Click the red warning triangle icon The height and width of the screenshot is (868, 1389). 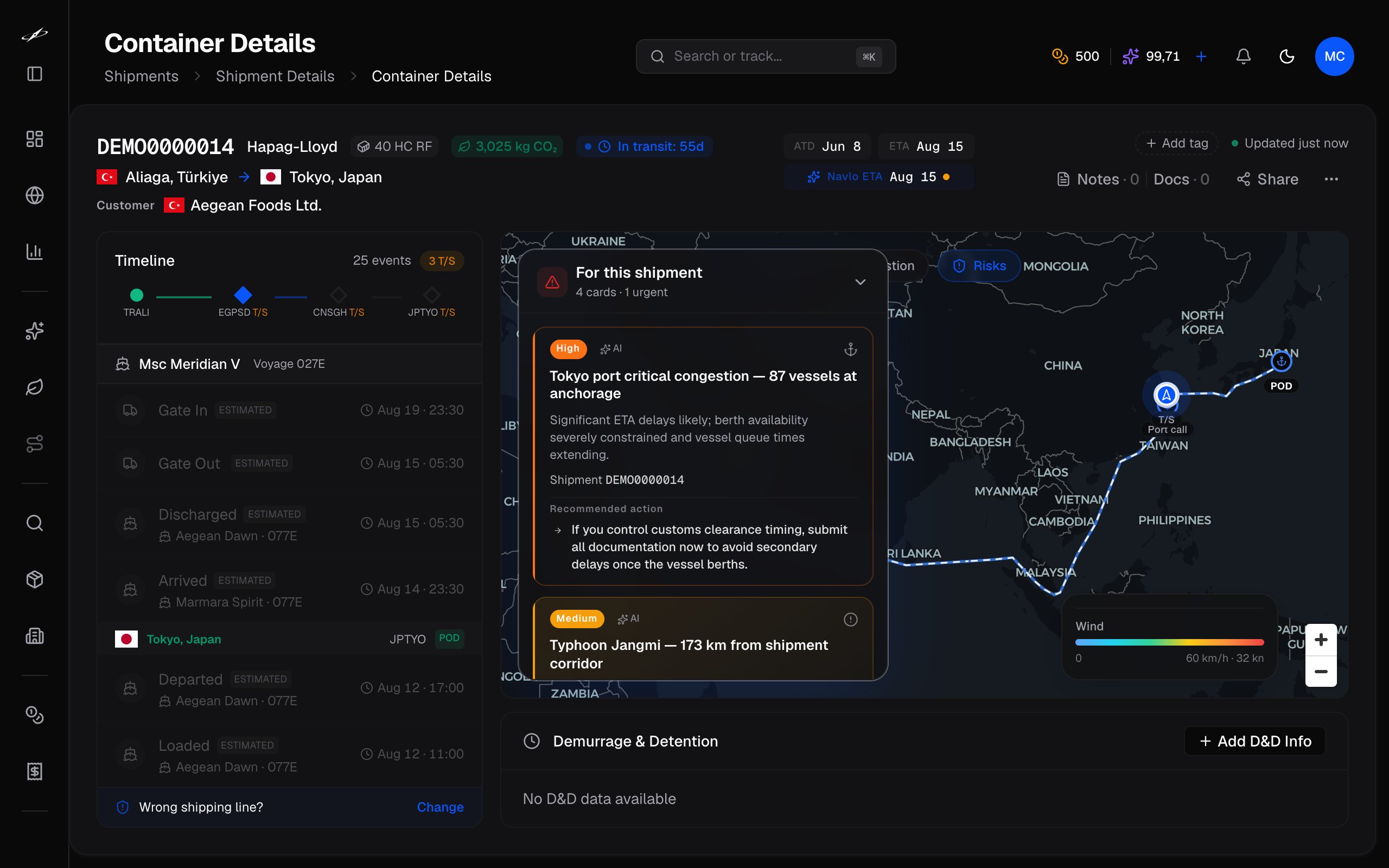[552, 282]
